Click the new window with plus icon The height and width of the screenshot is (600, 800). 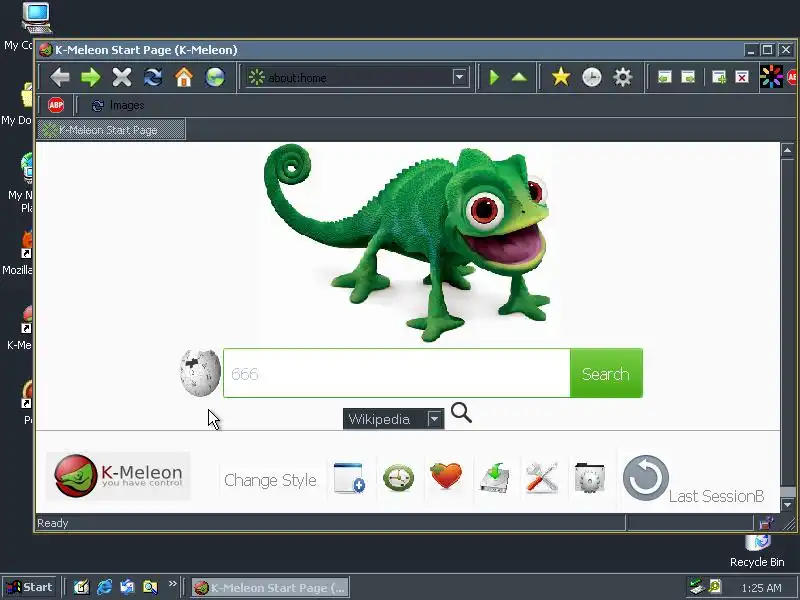349,478
